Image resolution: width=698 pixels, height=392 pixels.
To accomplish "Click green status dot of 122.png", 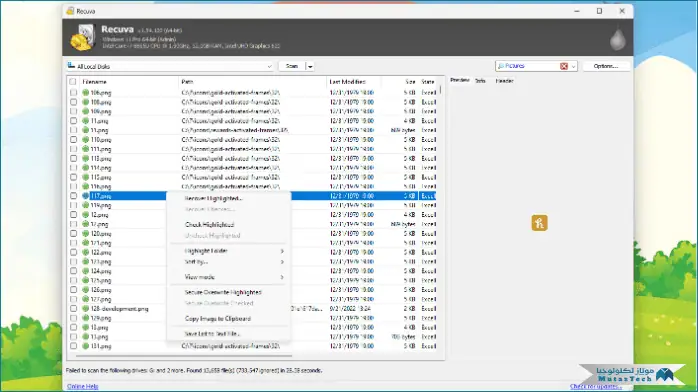I will pyautogui.click(x=85, y=252).
